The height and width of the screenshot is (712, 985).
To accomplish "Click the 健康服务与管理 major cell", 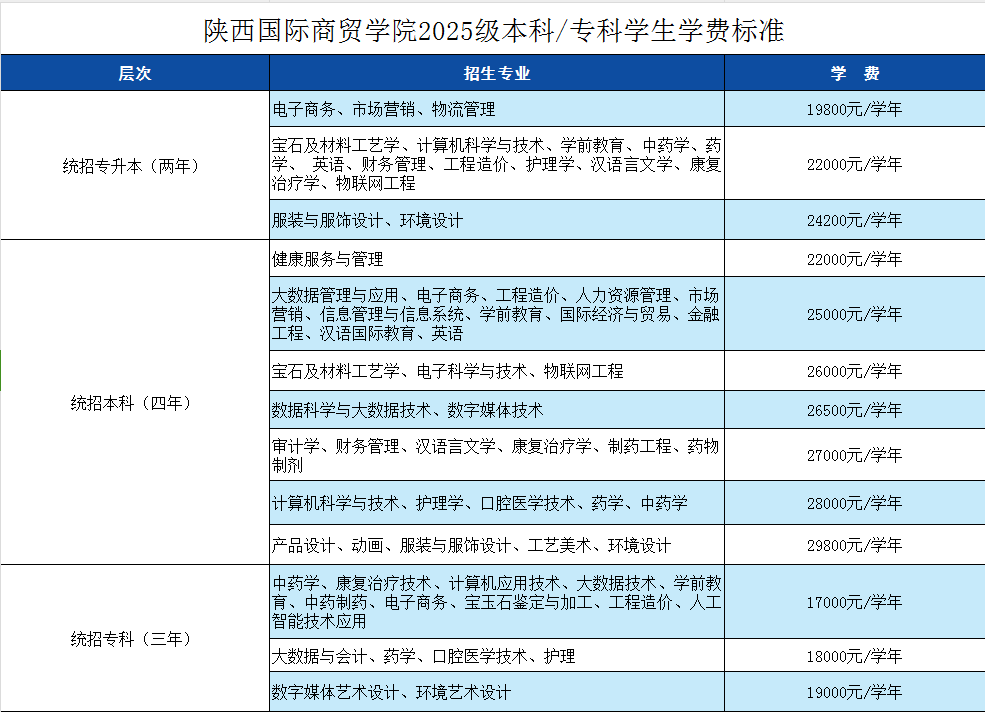I will [x=497, y=258].
